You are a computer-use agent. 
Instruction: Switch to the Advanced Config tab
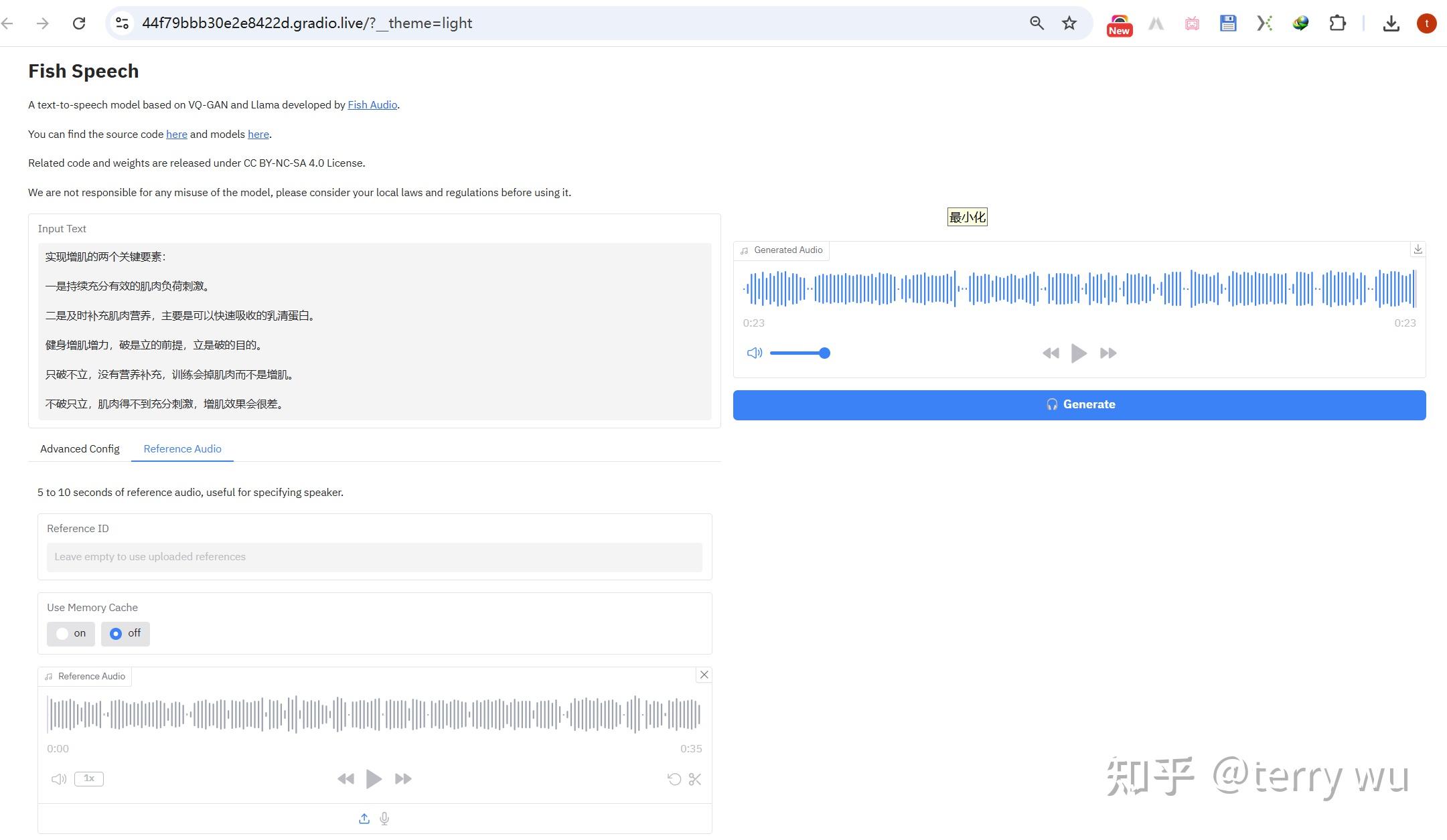tap(79, 448)
